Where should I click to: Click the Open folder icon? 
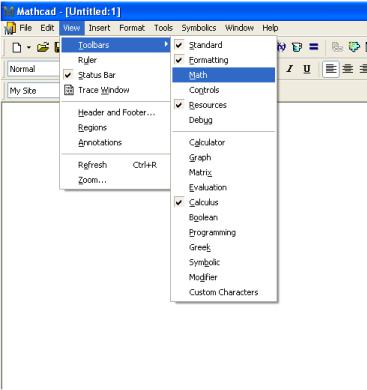tap(43, 47)
